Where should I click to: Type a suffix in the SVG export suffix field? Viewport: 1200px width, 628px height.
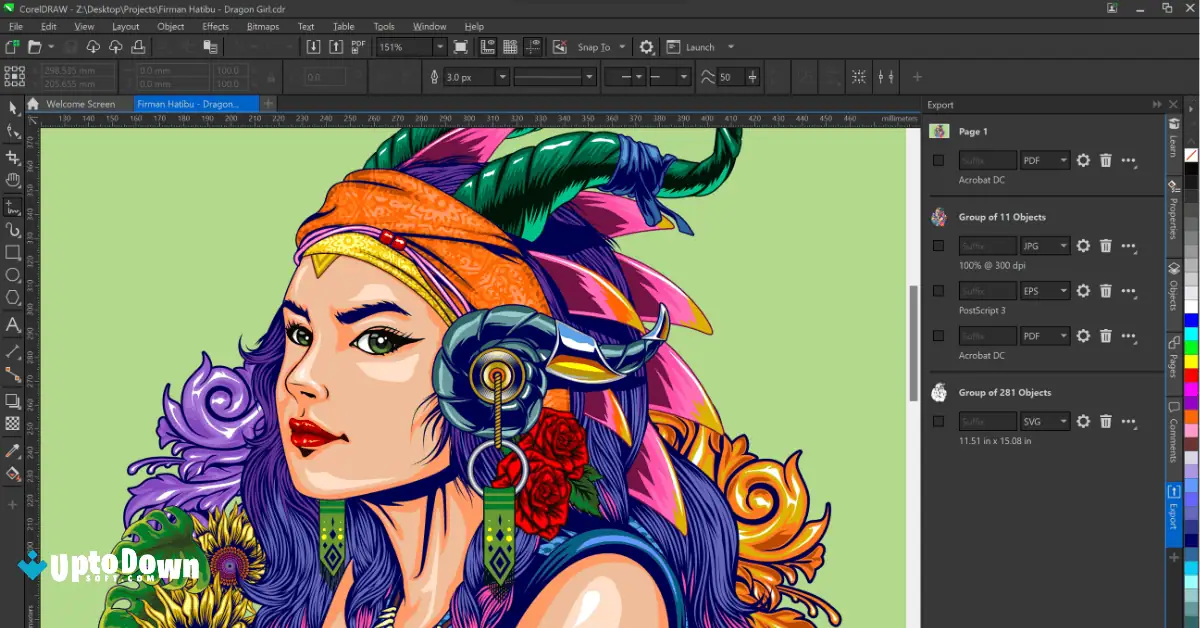[987, 421]
